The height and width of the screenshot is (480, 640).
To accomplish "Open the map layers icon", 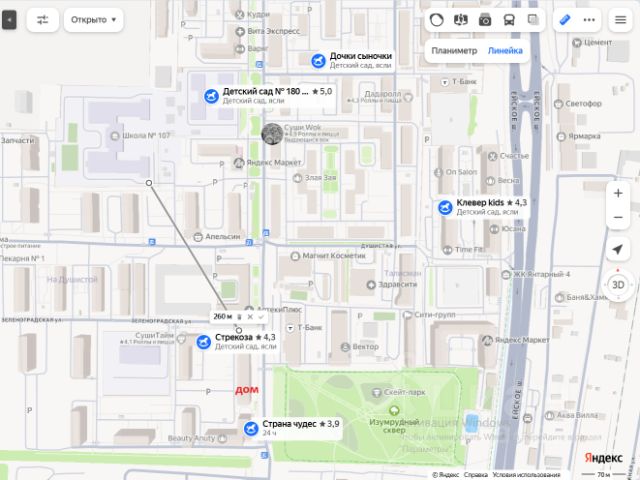I will (533, 20).
